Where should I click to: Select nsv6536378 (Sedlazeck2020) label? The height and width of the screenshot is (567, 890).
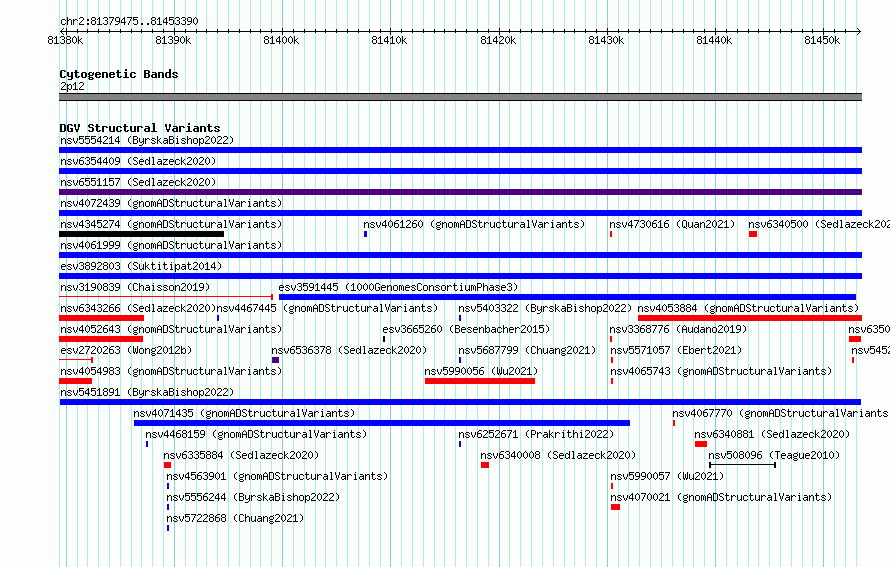pos(349,350)
